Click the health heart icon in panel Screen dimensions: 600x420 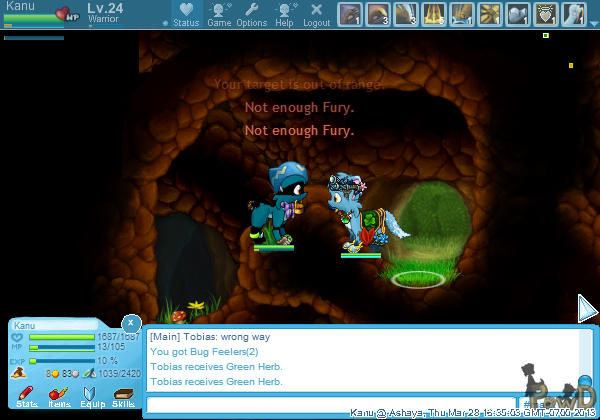click(x=17, y=337)
